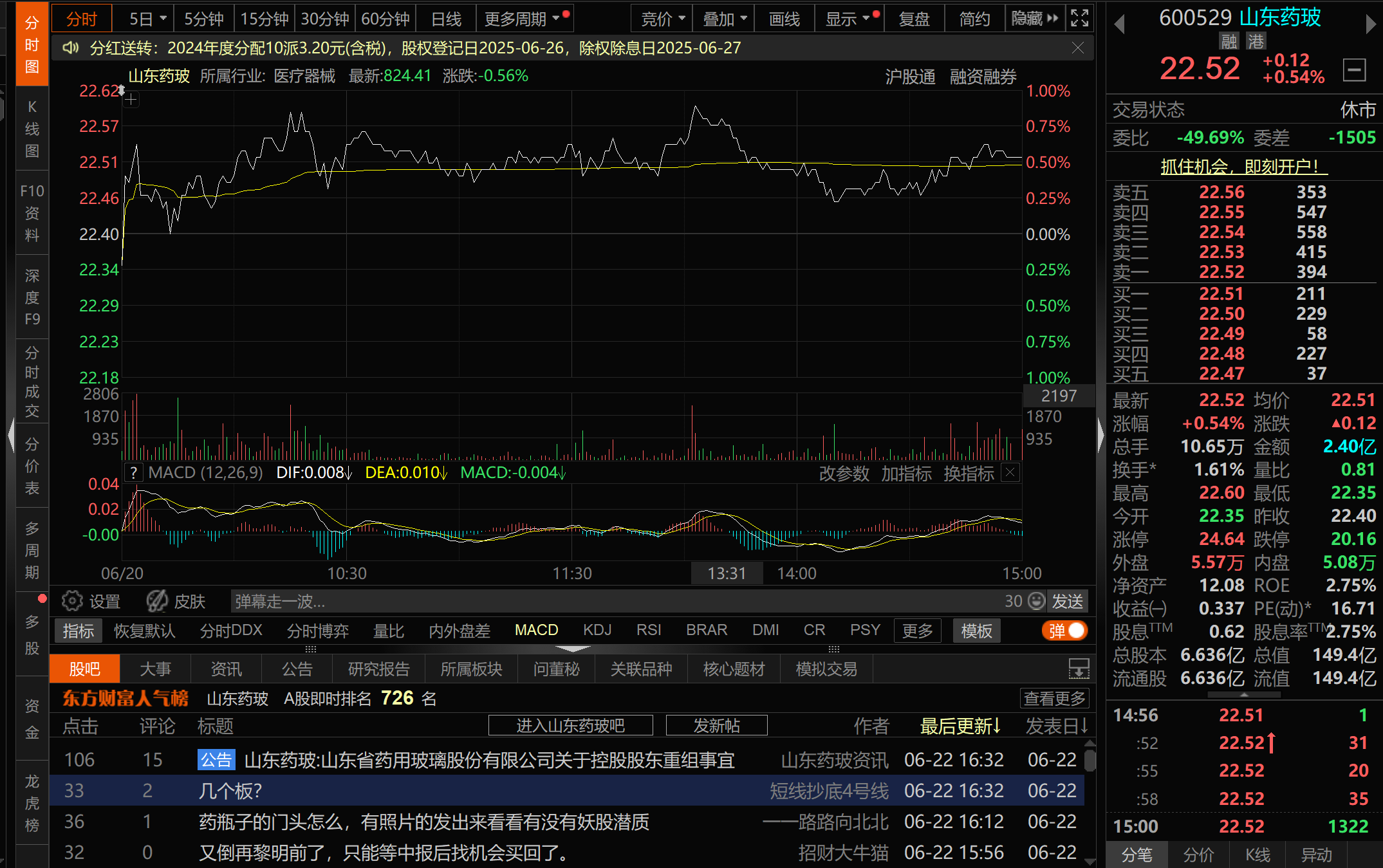The width and height of the screenshot is (1383, 868).
Task: Open the 公告 tab
Action: click(297, 669)
